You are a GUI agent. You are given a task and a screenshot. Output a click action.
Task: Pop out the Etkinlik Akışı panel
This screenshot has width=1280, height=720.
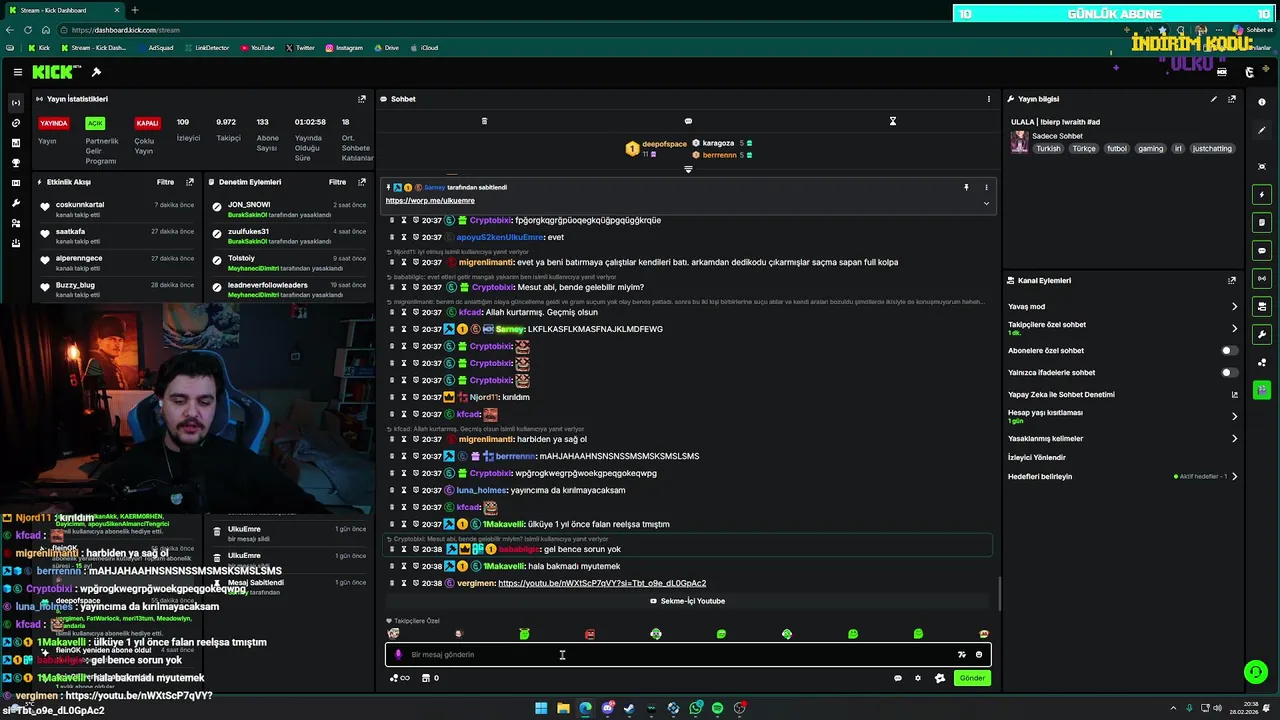click(x=190, y=182)
